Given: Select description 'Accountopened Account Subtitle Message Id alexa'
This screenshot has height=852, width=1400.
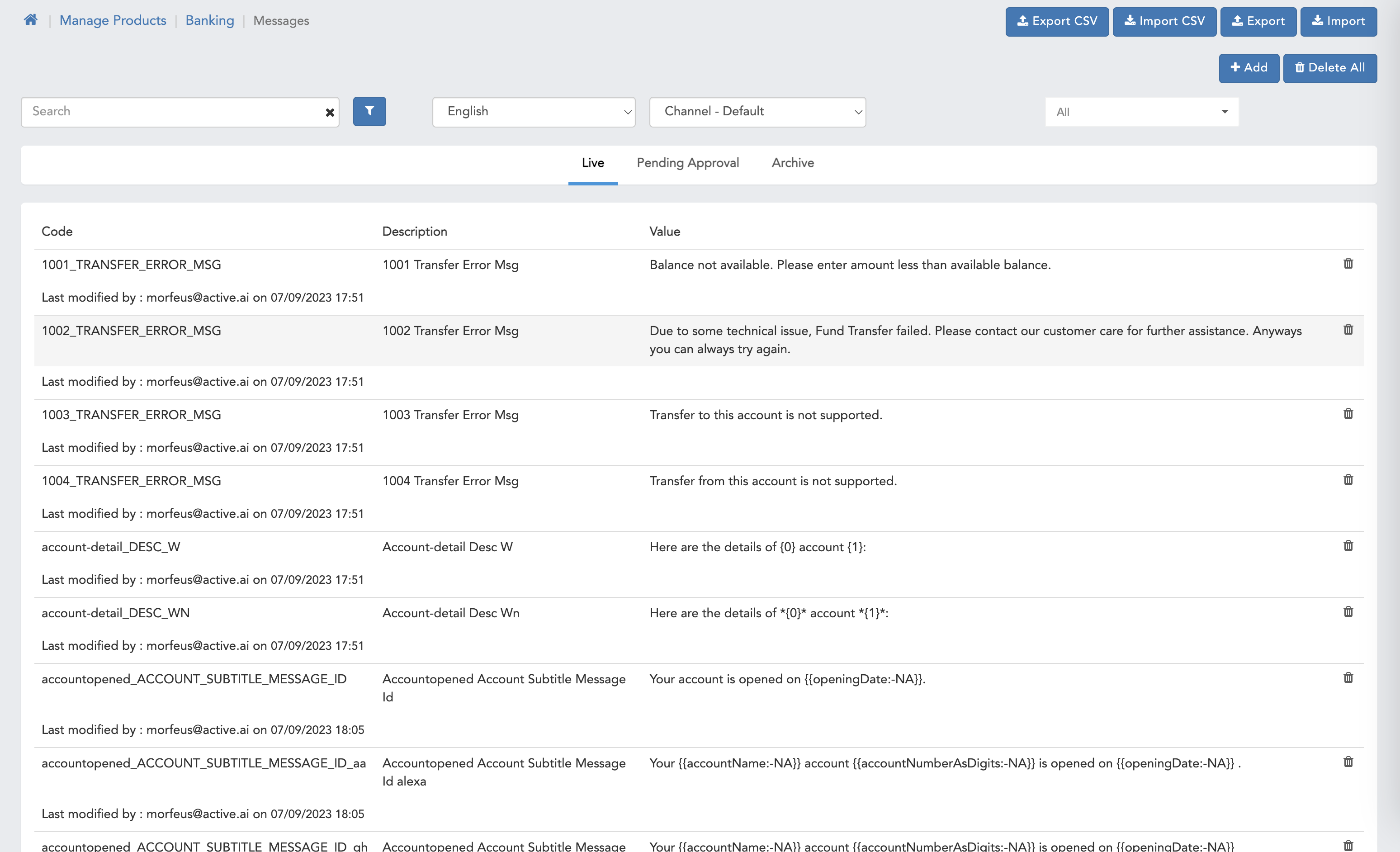Looking at the screenshot, I should click(503, 772).
